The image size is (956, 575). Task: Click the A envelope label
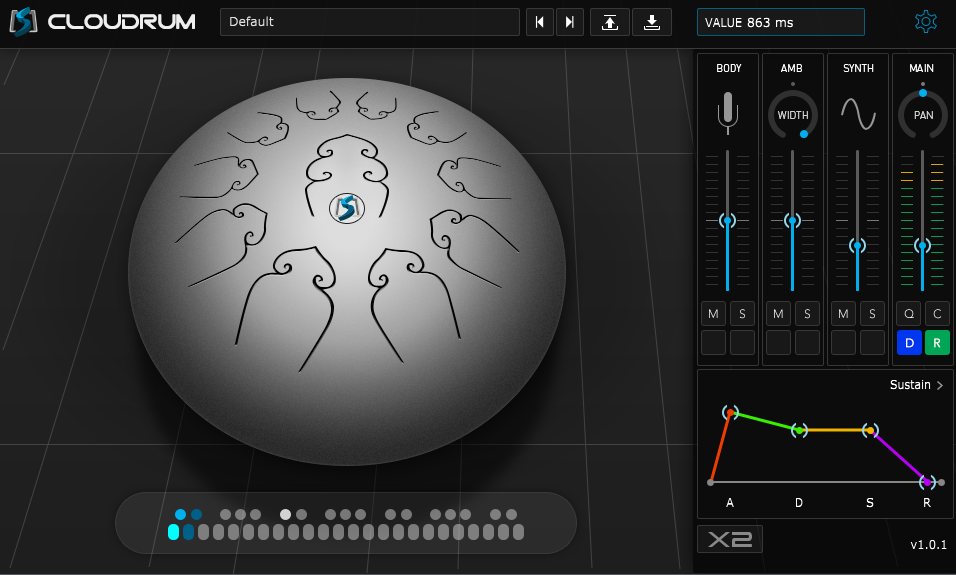730,503
